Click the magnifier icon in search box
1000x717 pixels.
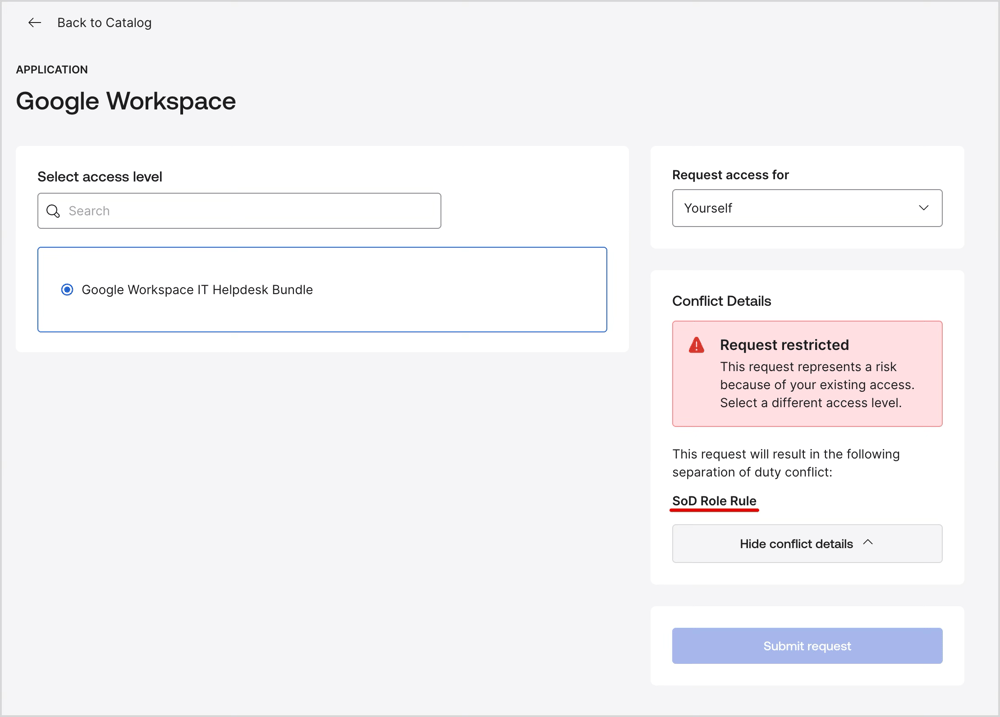(x=53, y=211)
